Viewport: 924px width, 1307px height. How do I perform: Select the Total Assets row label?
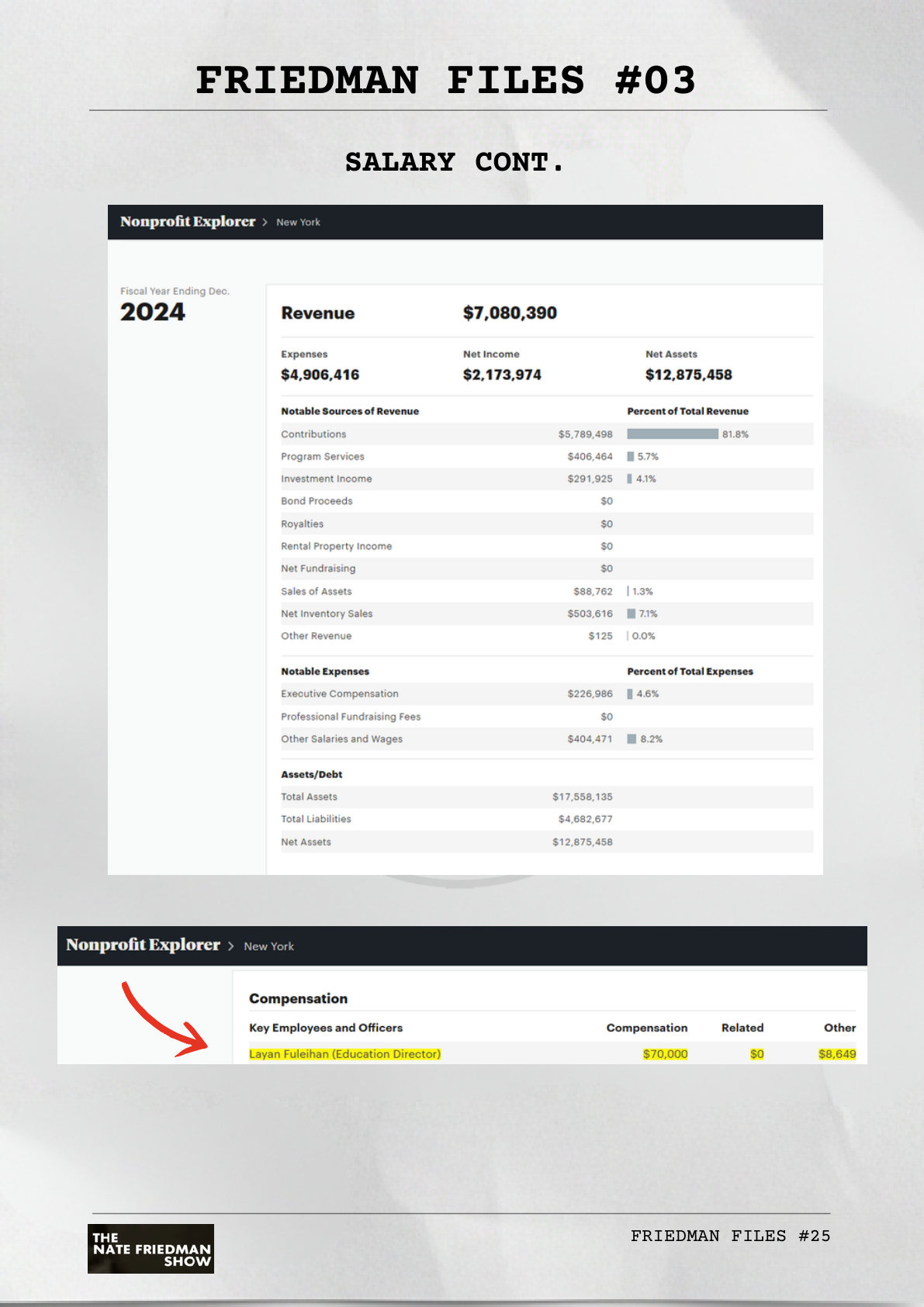(x=309, y=797)
